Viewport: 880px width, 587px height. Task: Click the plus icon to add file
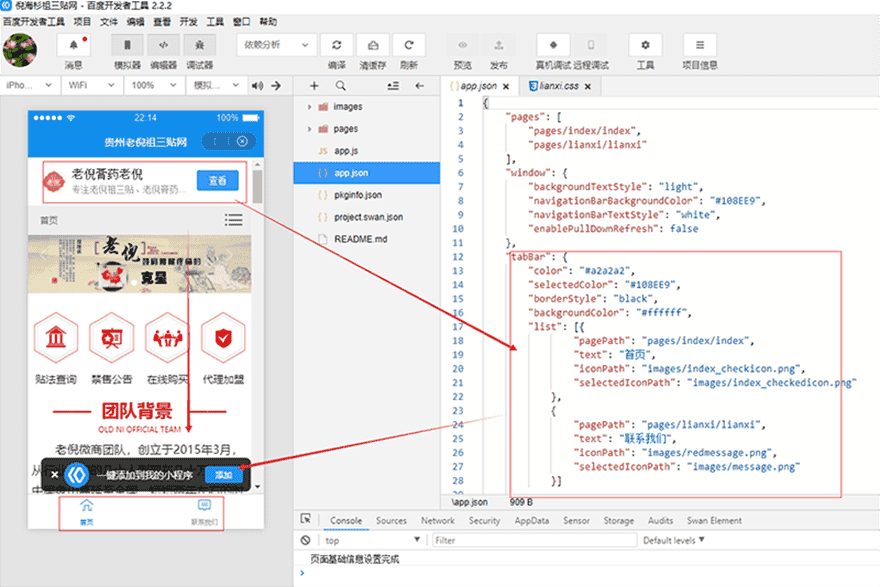tap(314, 86)
